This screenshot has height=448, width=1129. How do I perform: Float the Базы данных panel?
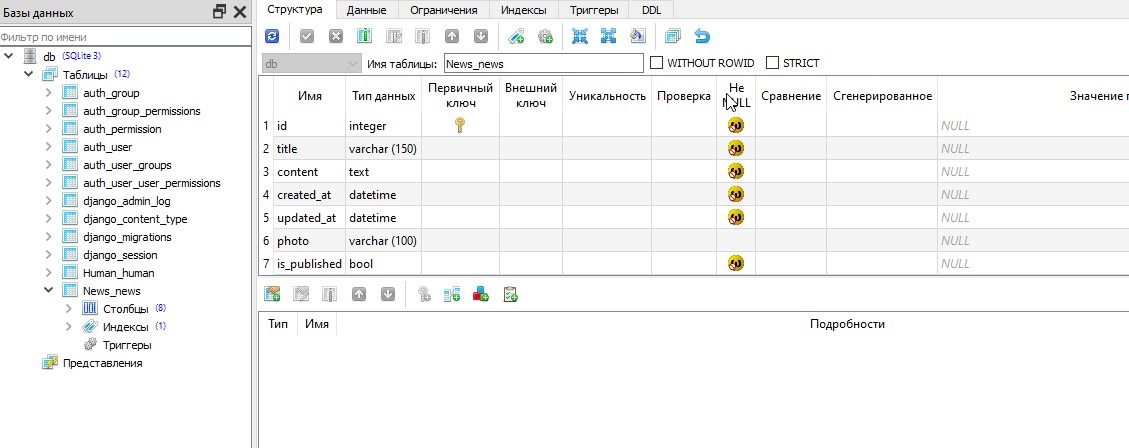tap(219, 12)
